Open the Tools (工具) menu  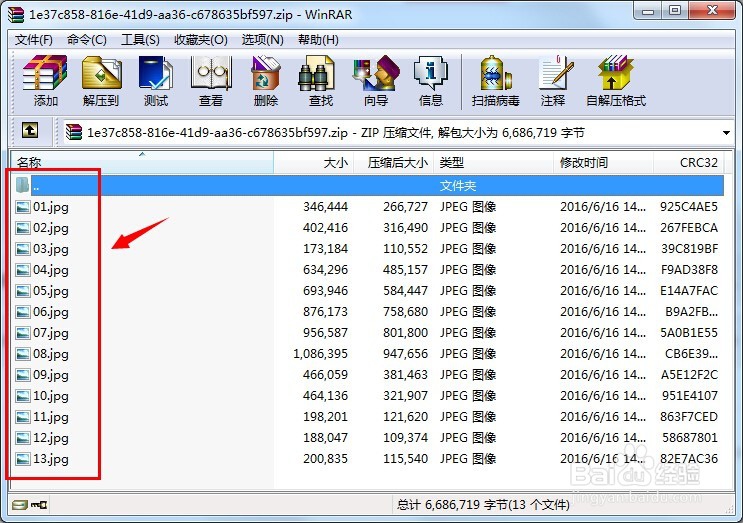pos(140,40)
